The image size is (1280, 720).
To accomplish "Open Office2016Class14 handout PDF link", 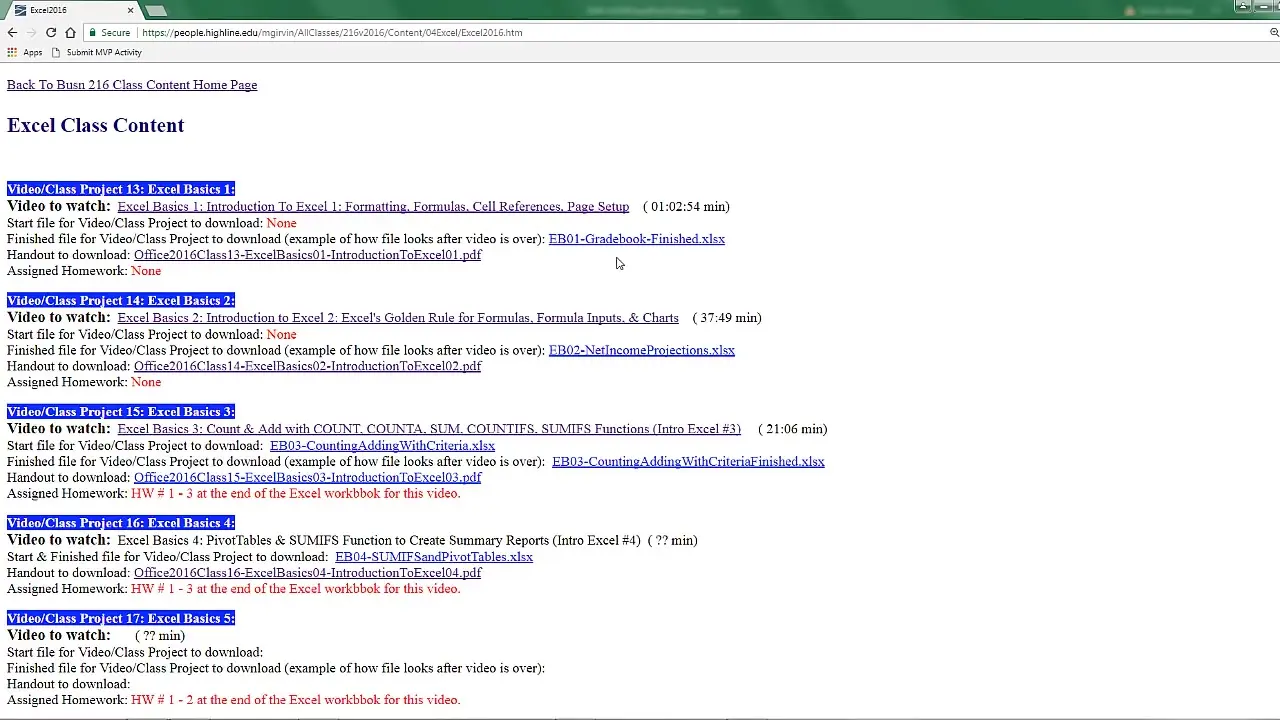I will pyautogui.click(x=307, y=366).
